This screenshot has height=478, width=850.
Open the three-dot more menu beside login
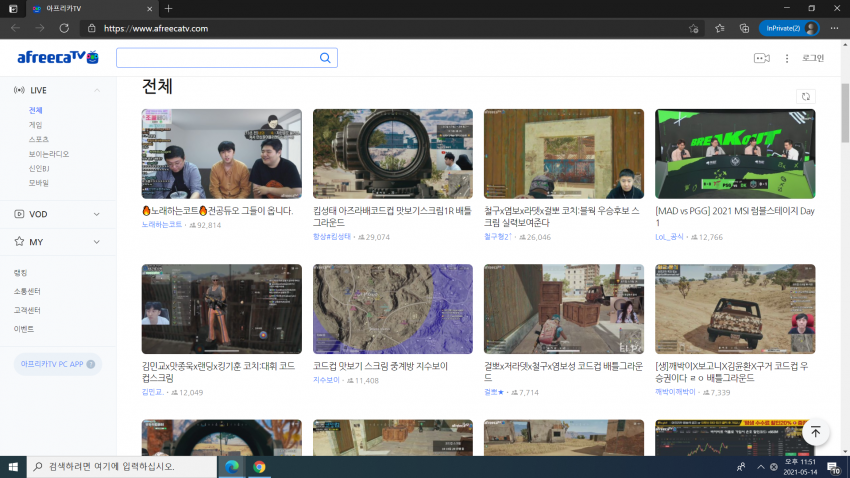[x=787, y=58]
